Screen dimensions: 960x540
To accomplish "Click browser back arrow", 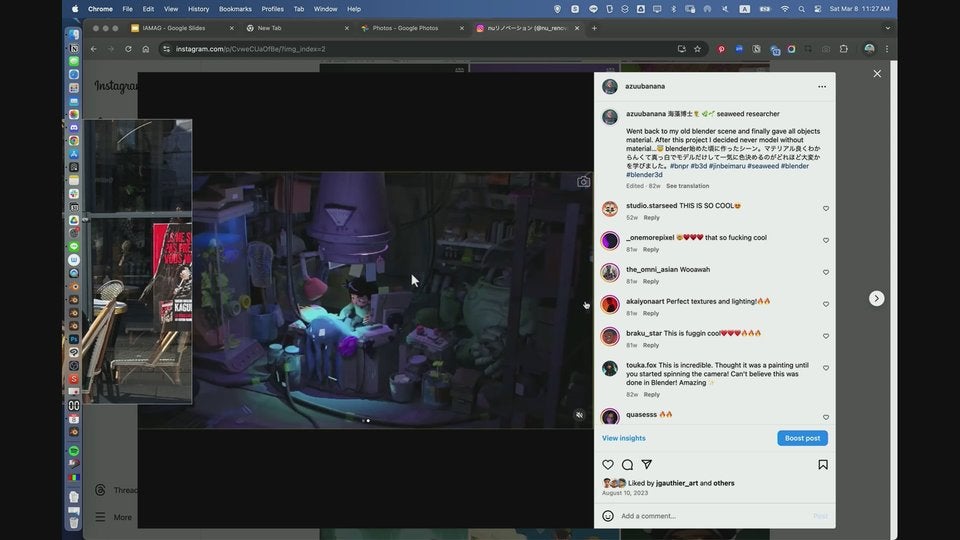I will tap(94, 49).
